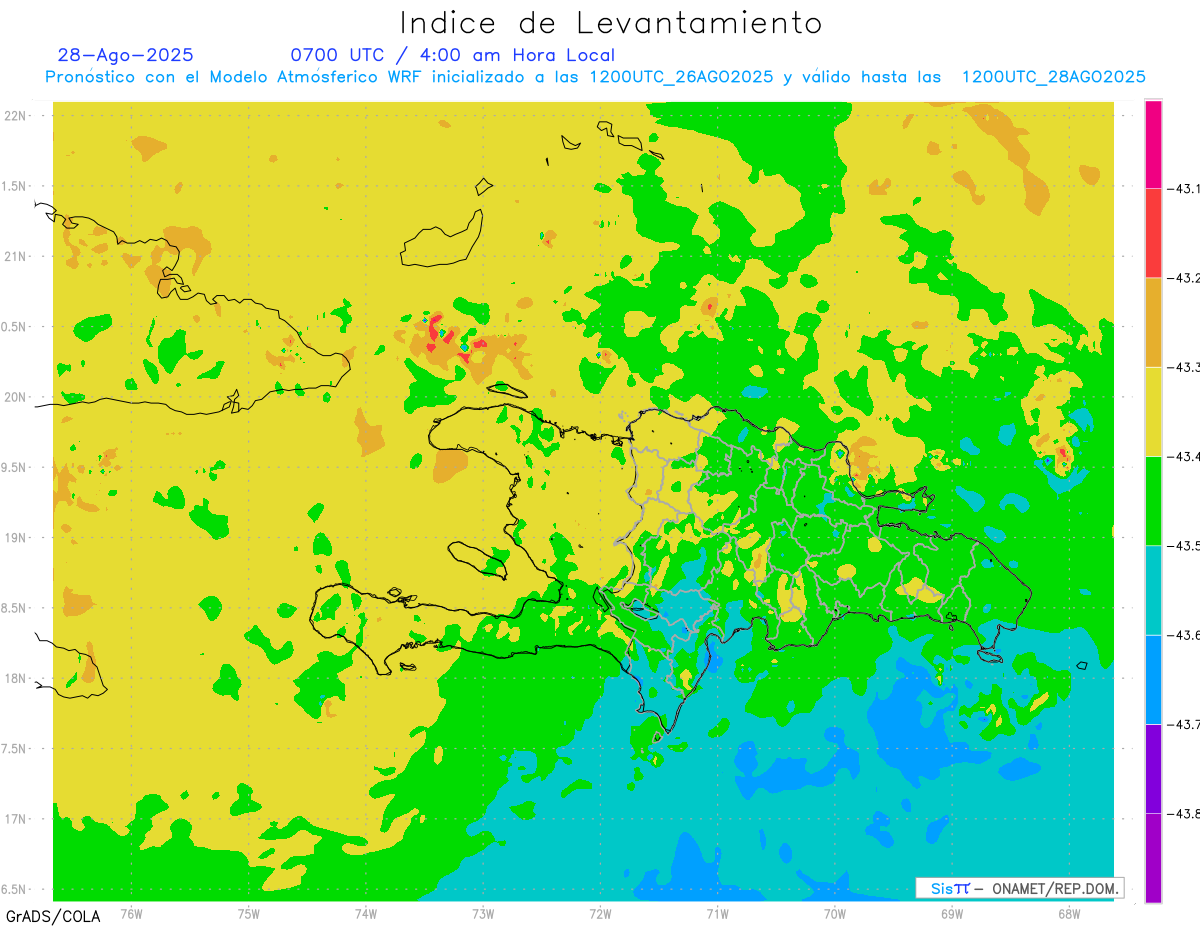This screenshot has height=927, width=1200.
Task: Select the '75W' longitude label
Action: pyautogui.click(x=249, y=914)
